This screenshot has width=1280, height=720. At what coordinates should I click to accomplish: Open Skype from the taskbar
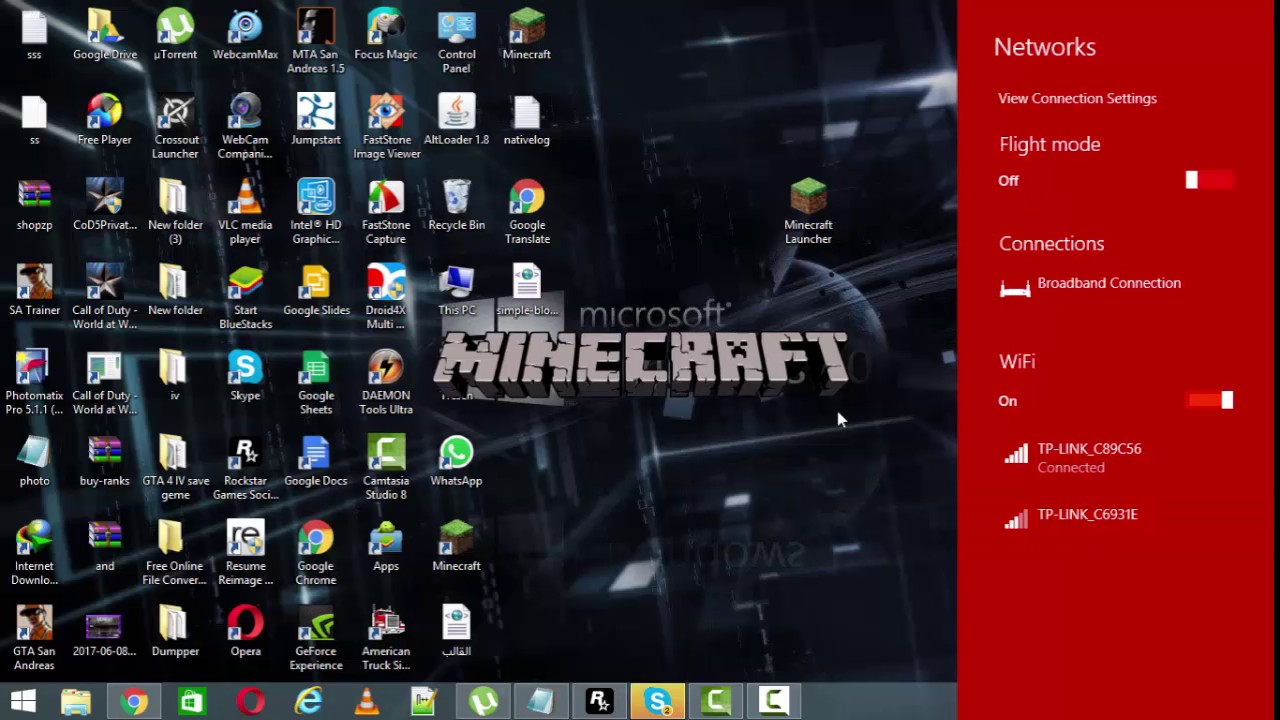657,702
